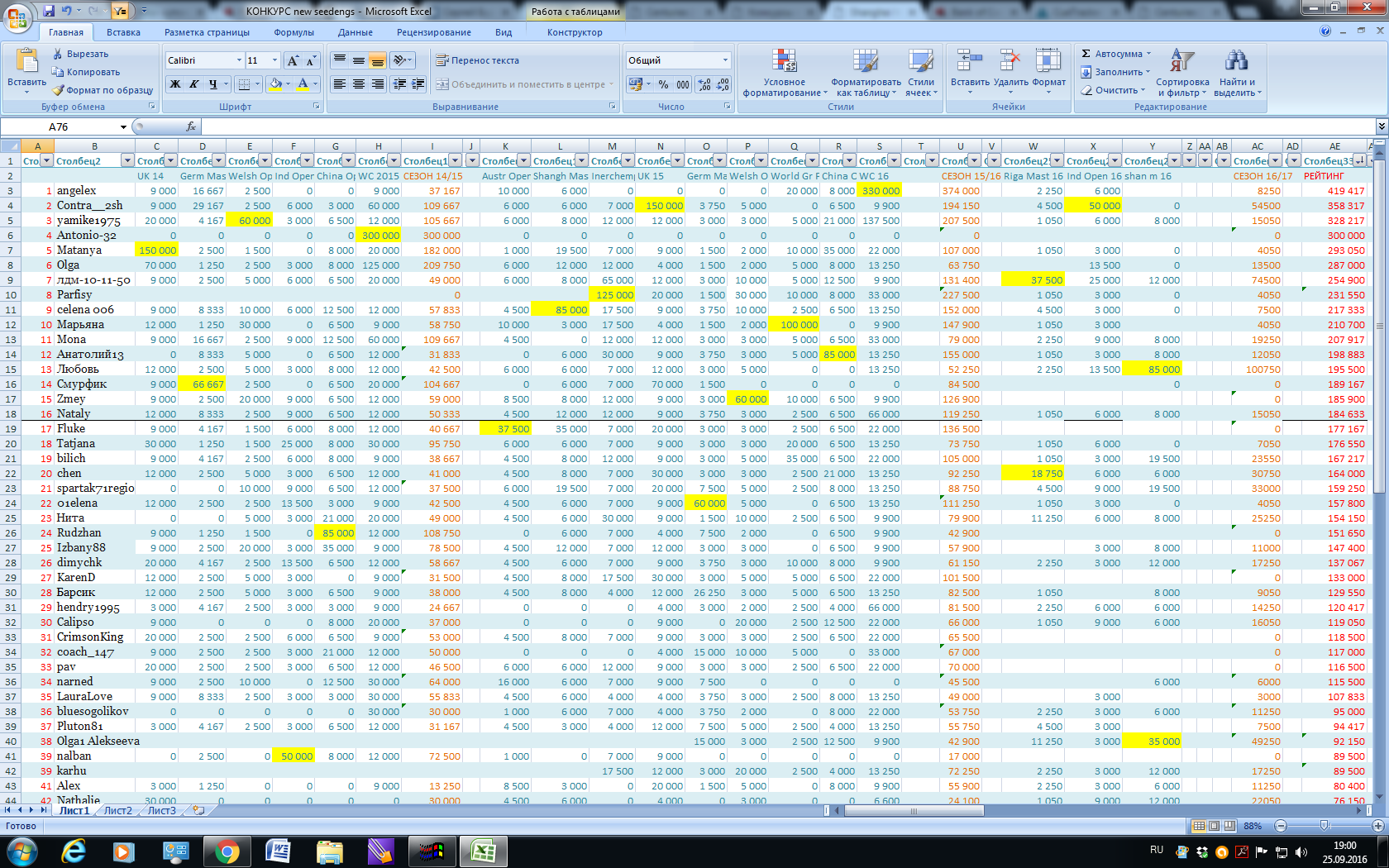Image resolution: width=1389 pixels, height=868 pixels.
Task: Toggle Перенос текста wrap text
Action: coord(478,60)
